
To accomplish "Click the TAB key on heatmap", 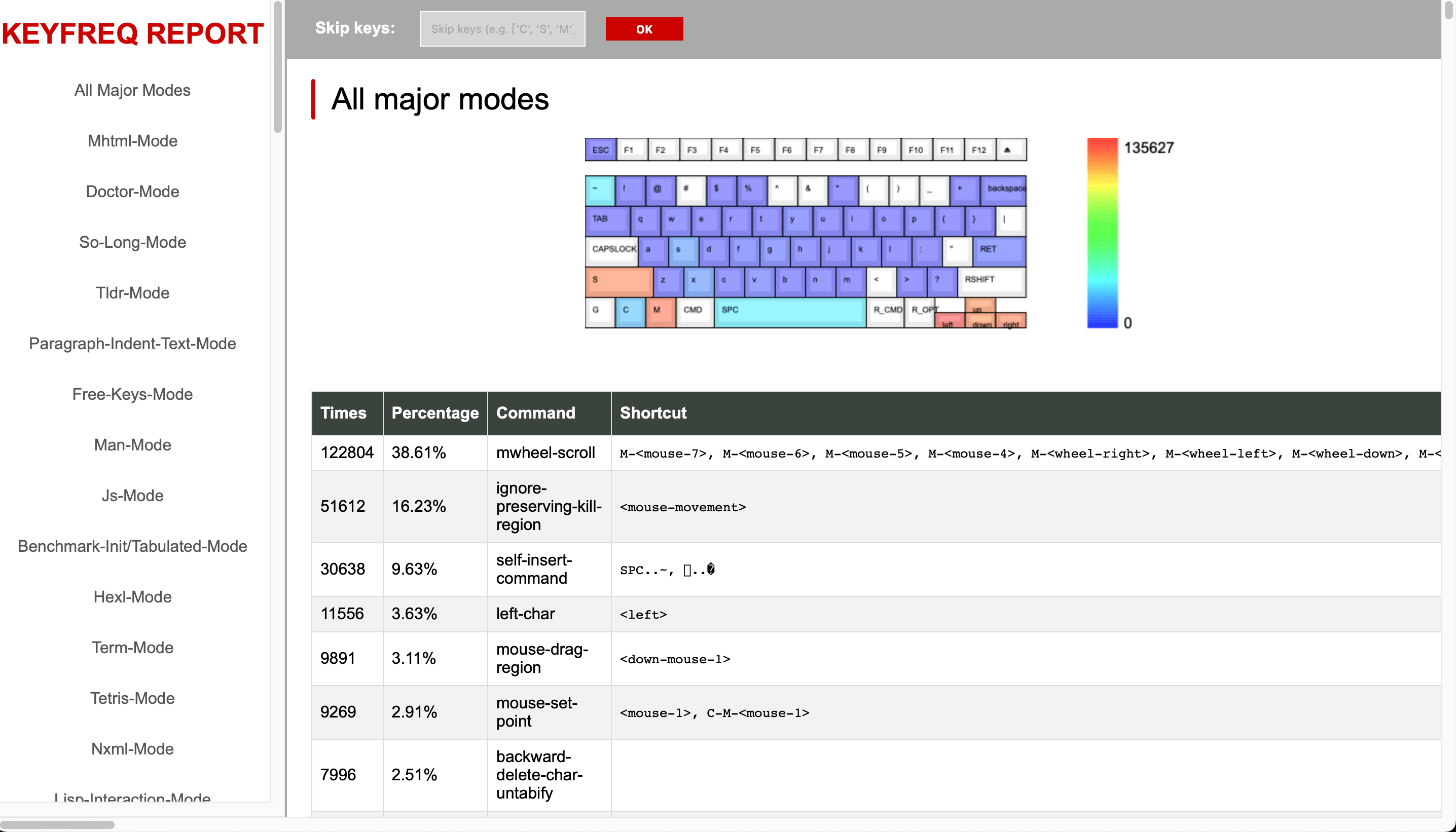I will [607, 220].
